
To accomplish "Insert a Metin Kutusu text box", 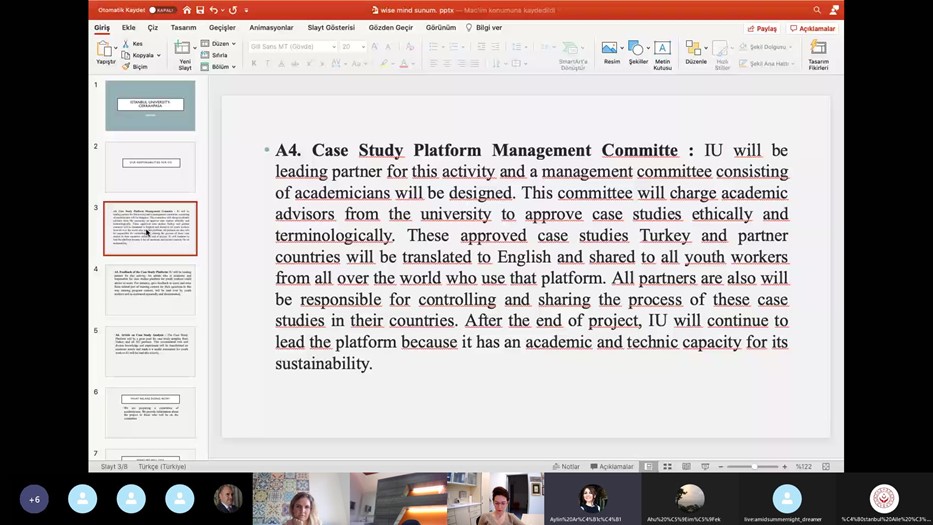I will (662, 50).
